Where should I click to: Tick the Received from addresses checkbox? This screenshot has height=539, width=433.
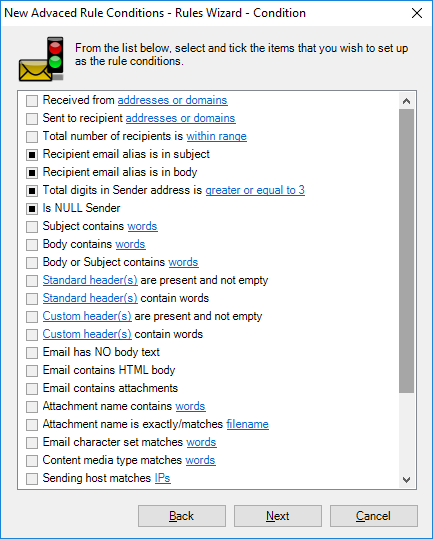coord(32,101)
